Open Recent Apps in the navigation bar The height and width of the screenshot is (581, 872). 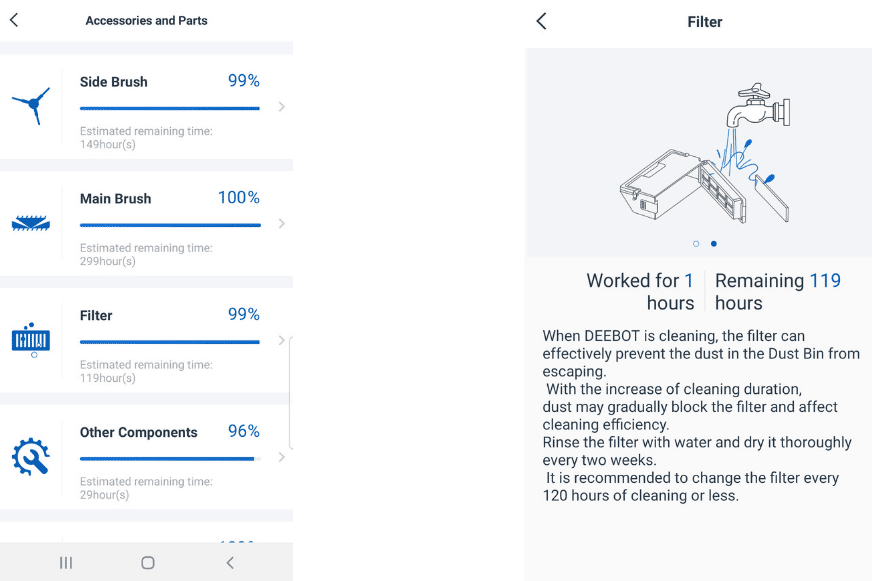(x=65, y=563)
